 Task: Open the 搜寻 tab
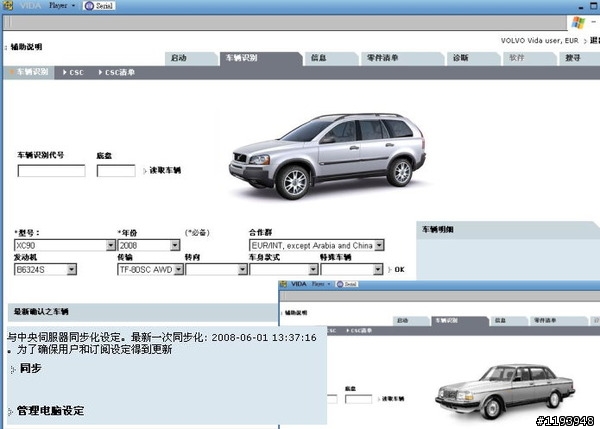(x=579, y=58)
